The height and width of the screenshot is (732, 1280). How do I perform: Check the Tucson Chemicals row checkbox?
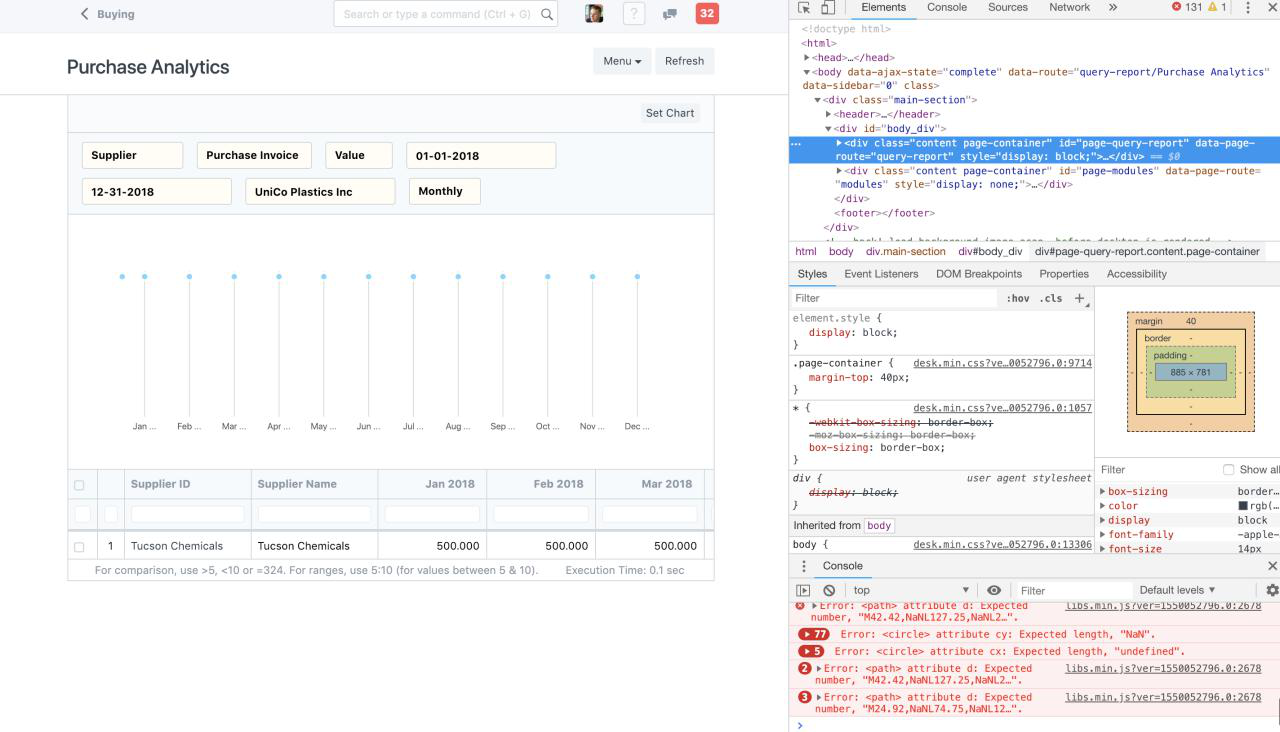[x=81, y=546]
